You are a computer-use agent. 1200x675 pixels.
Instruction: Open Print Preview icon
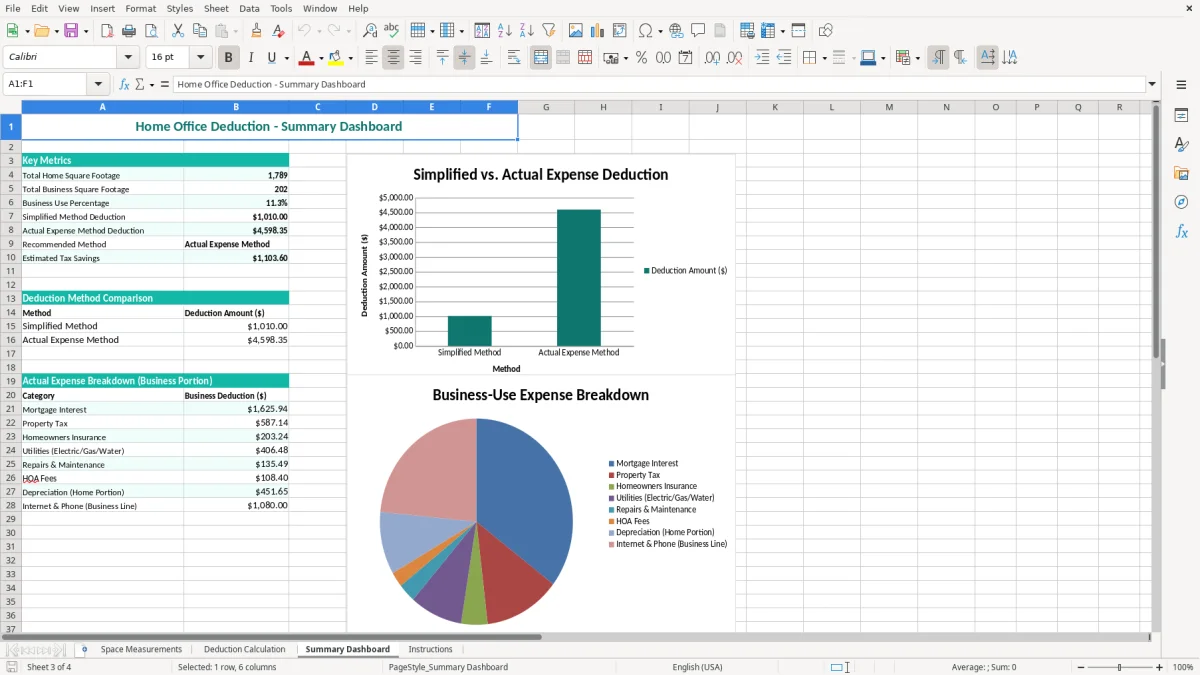[151, 31]
